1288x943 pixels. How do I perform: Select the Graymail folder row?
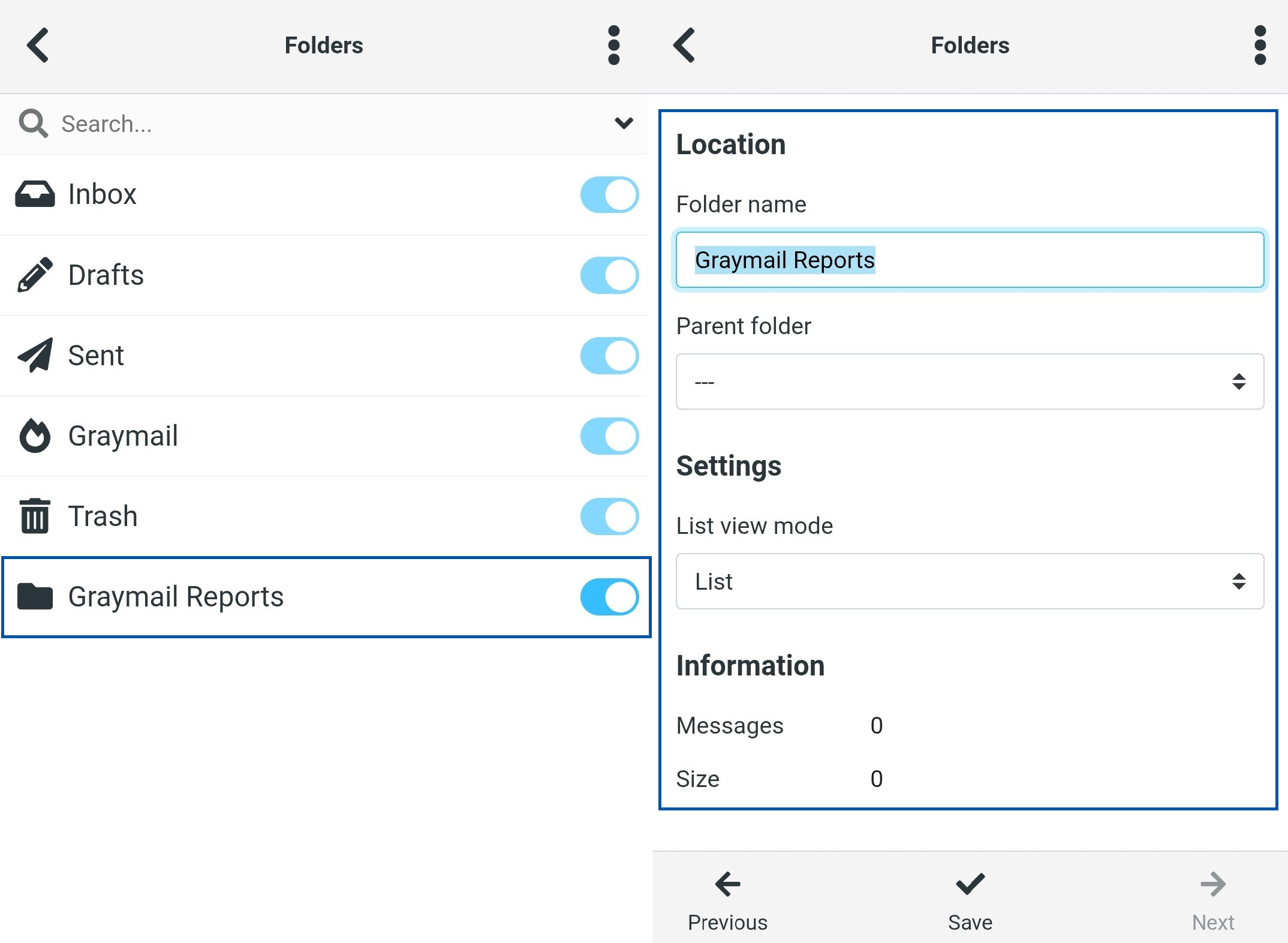[324, 436]
